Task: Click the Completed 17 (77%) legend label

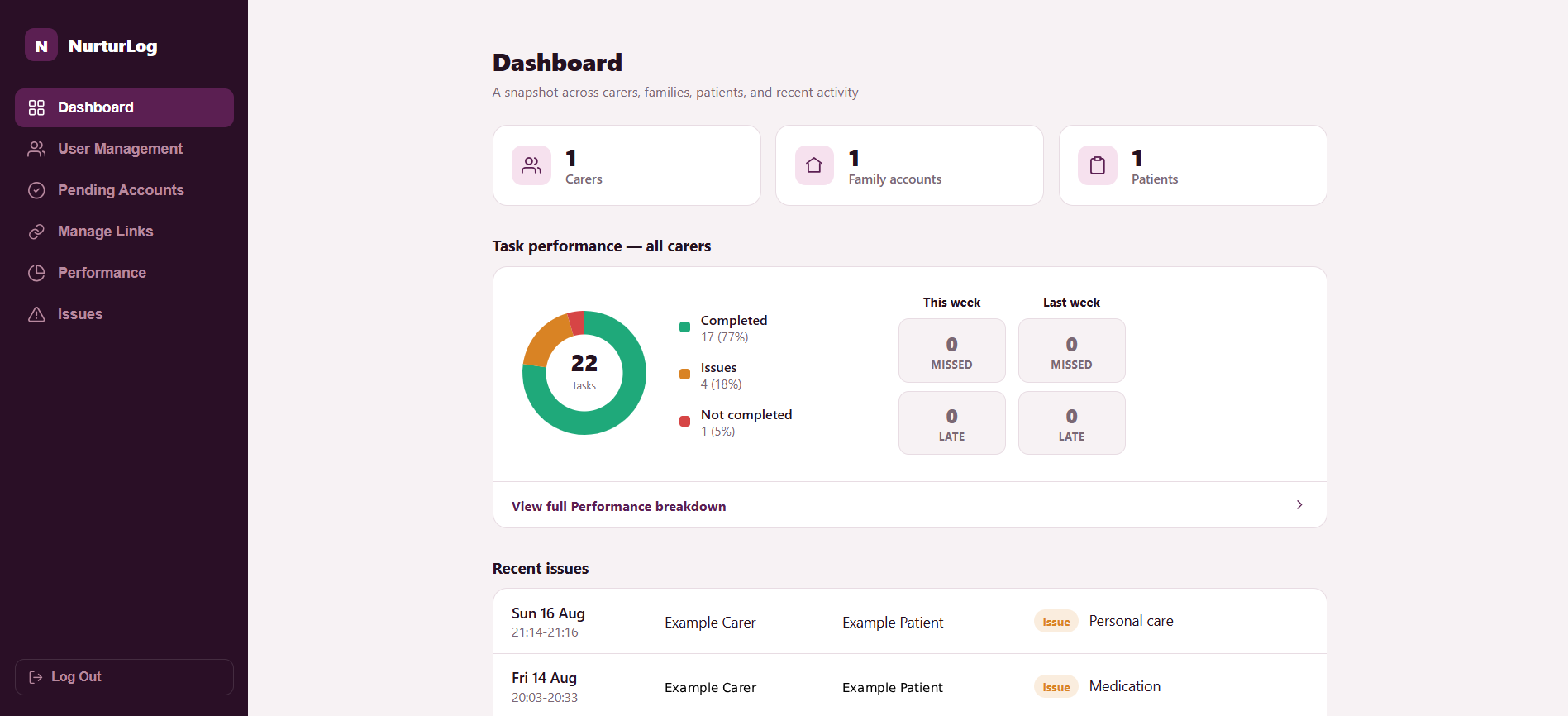Action: coord(733,328)
